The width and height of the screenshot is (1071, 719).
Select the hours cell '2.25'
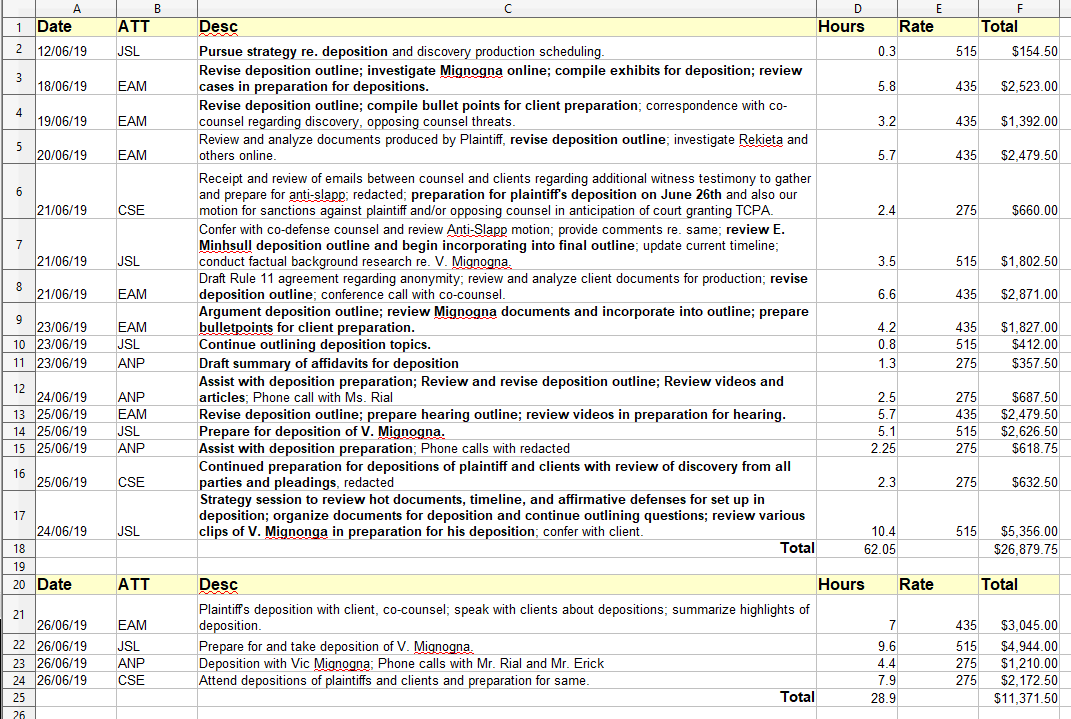(857, 449)
